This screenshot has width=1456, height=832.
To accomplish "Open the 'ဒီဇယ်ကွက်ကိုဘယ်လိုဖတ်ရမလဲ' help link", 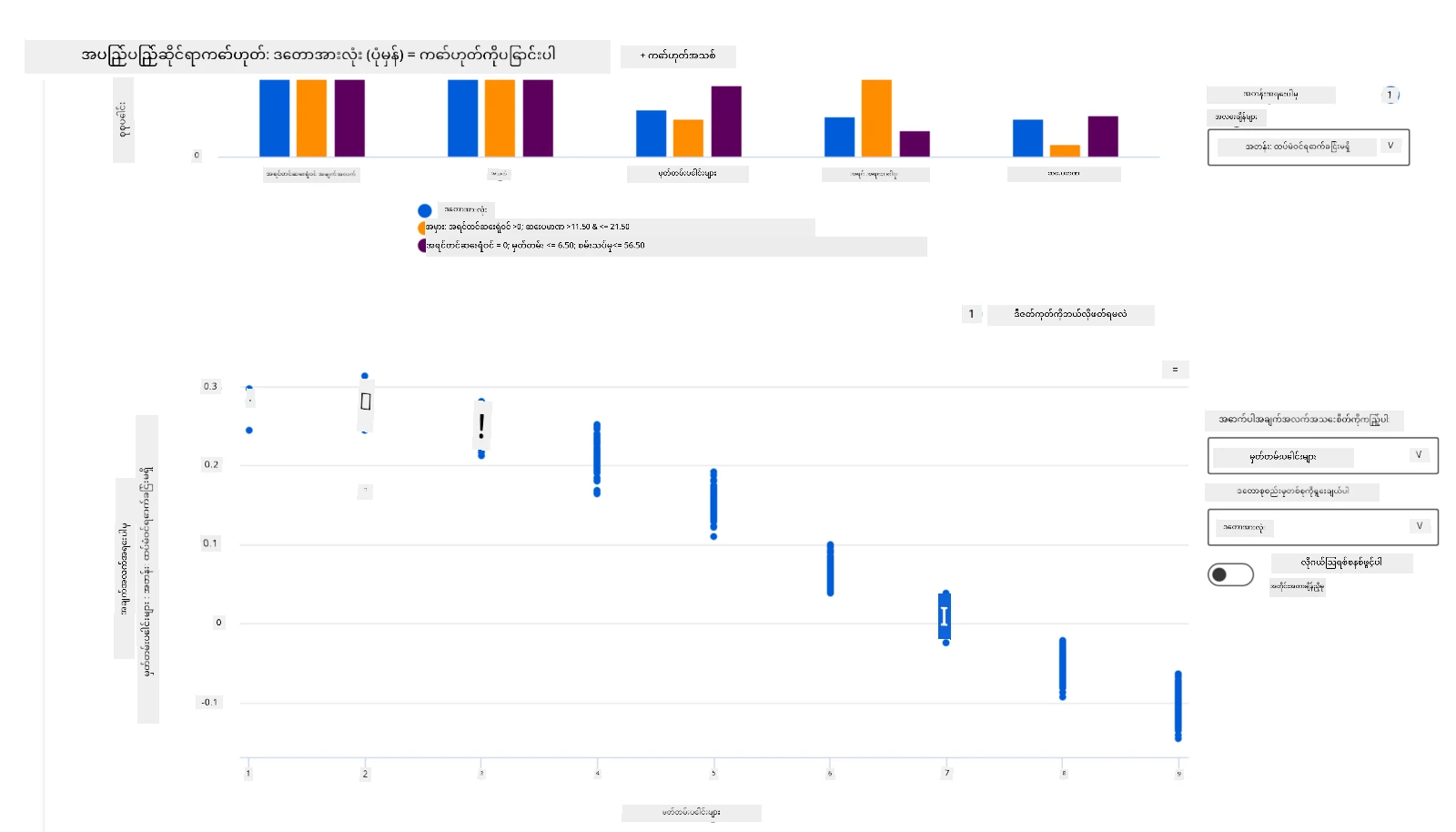I will click(1070, 315).
